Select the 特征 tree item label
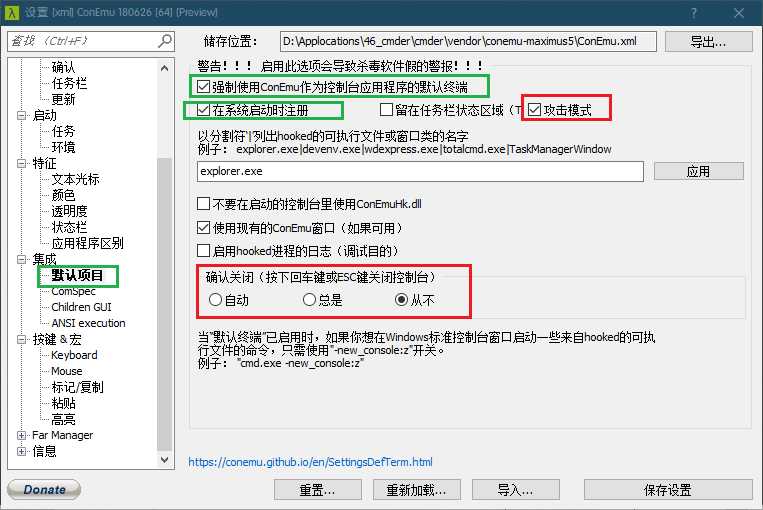Screen dimensions: 763x510 point(44,163)
